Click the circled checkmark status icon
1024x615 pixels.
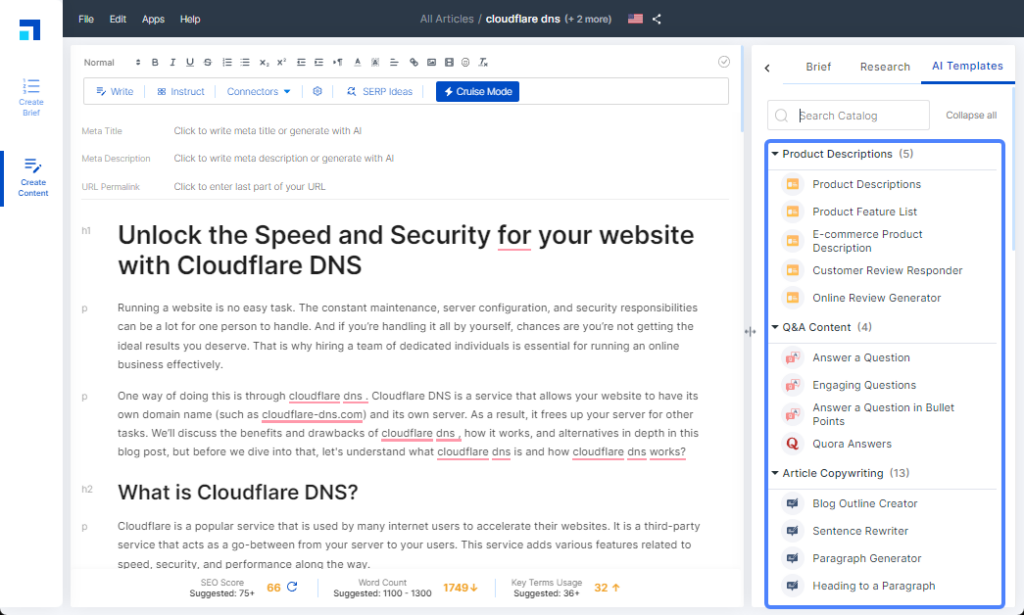724,62
